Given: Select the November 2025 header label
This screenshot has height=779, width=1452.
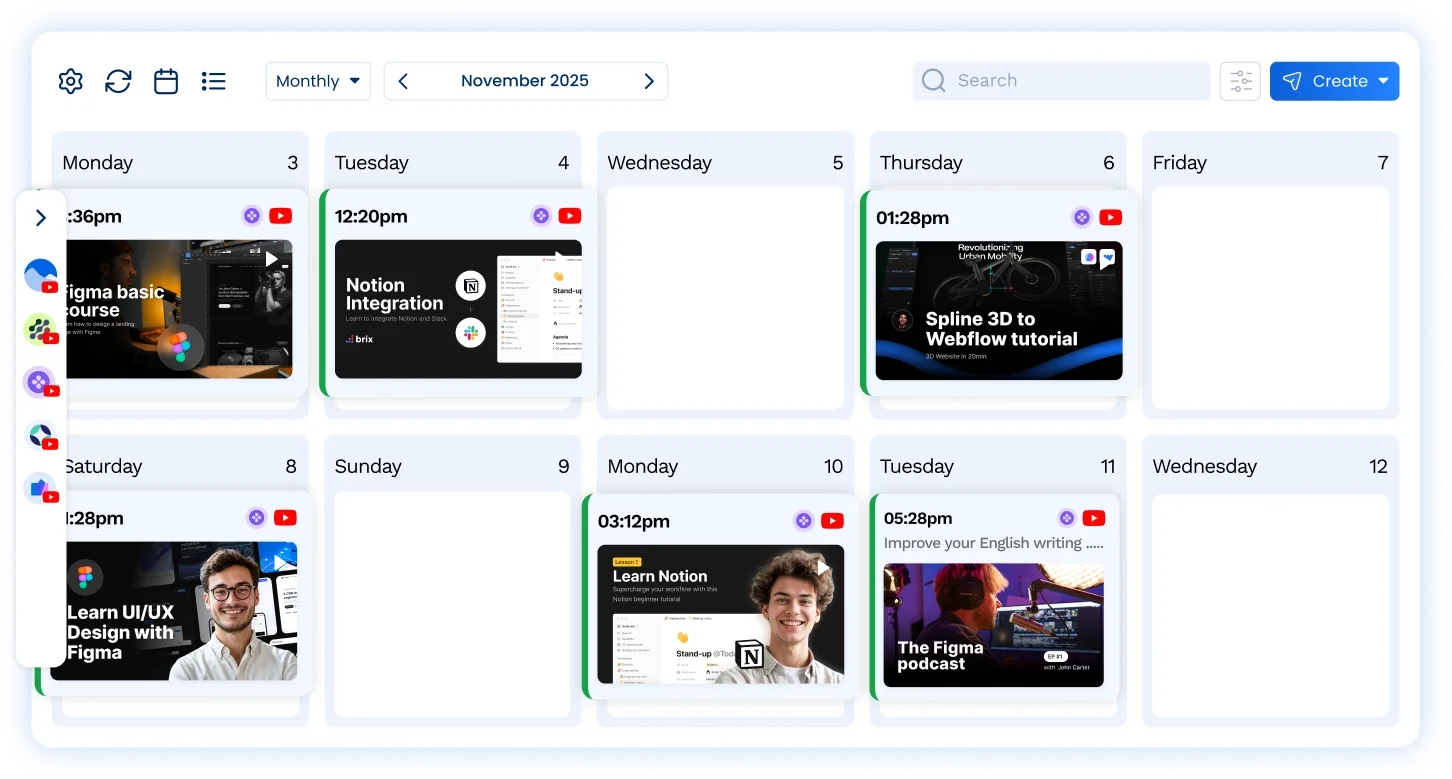Looking at the screenshot, I should (x=525, y=81).
